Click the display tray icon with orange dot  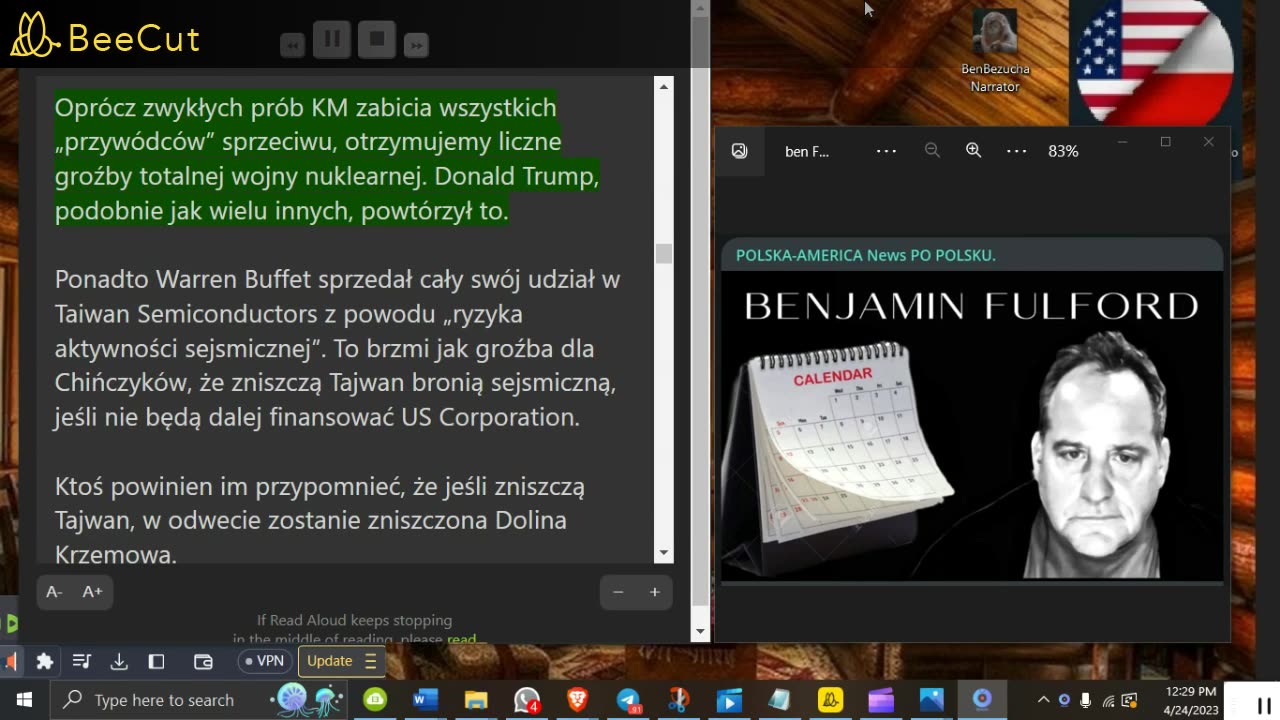[1130, 700]
